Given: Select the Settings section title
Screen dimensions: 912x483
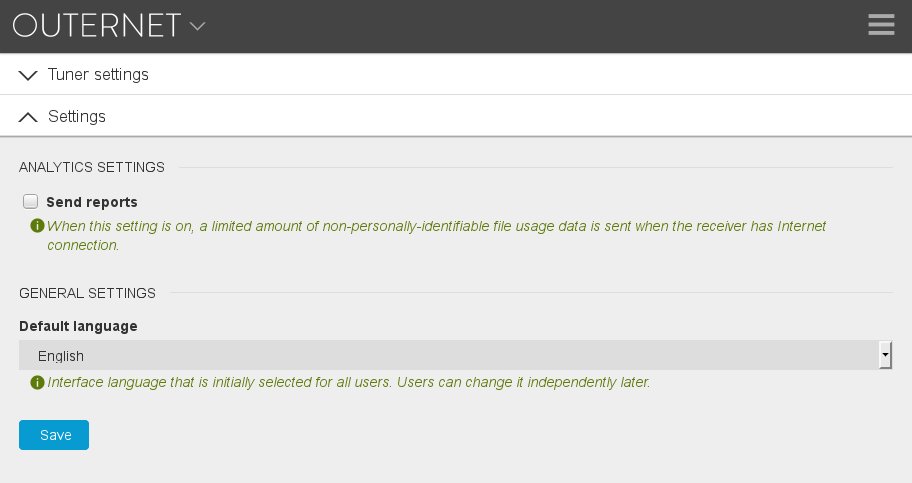Looking at the screenshot, I should [77, 116].
